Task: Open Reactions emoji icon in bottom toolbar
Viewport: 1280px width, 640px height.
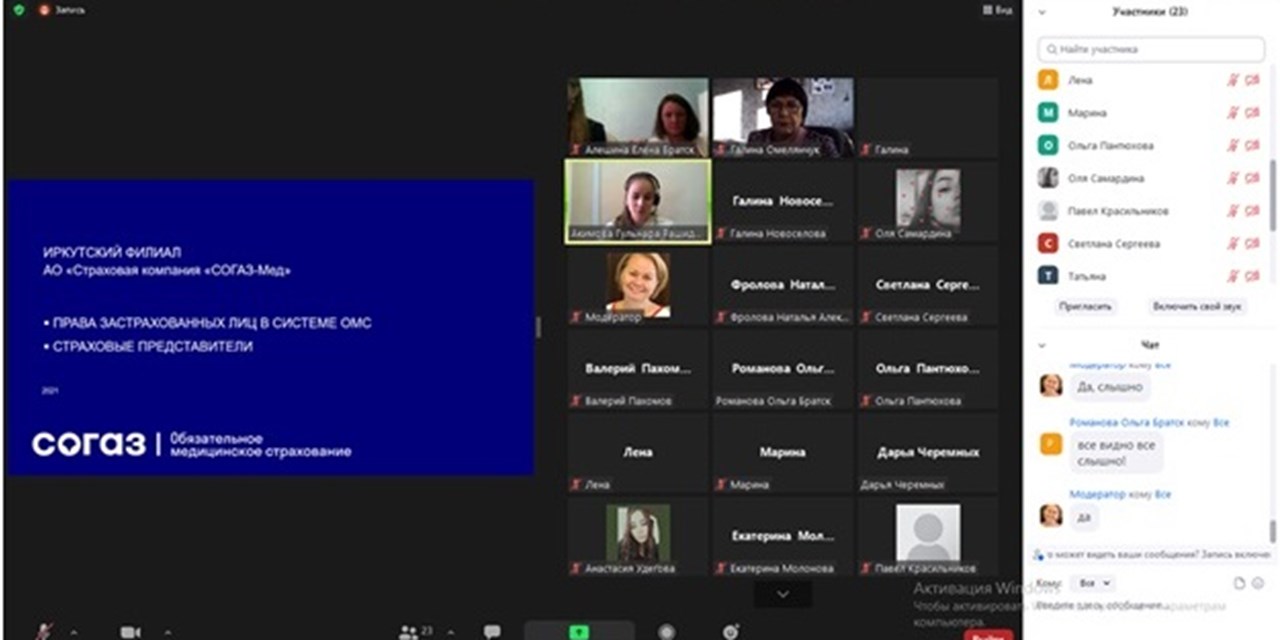Action: (731, 632)
